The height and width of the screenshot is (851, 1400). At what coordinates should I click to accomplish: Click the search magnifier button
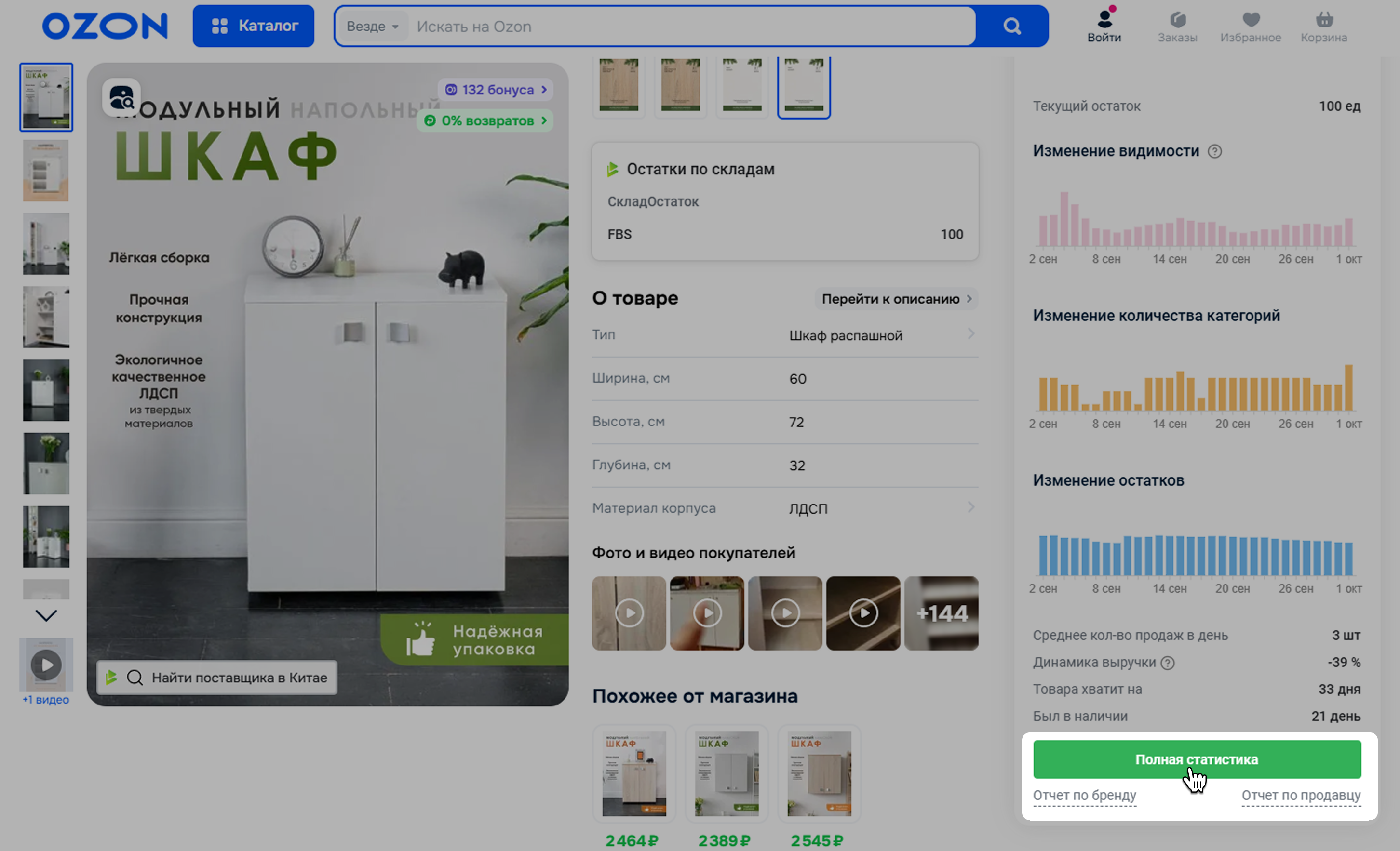(1011, 26)
